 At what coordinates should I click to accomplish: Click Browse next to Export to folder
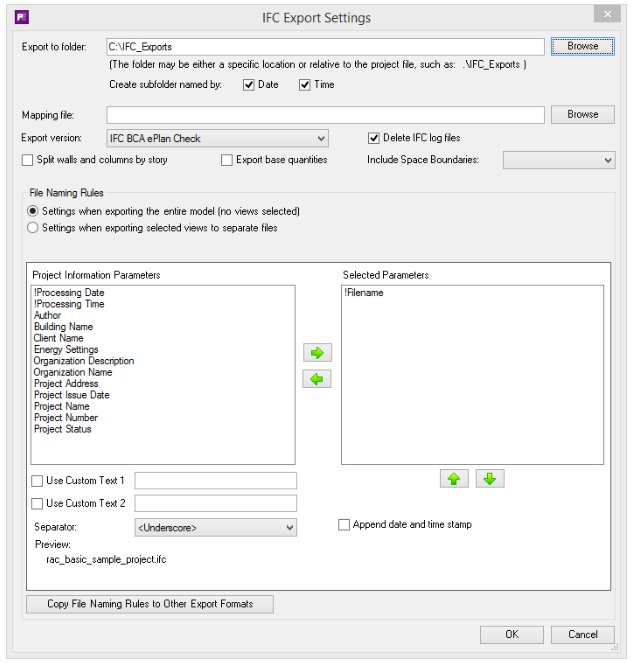(583, 46)
